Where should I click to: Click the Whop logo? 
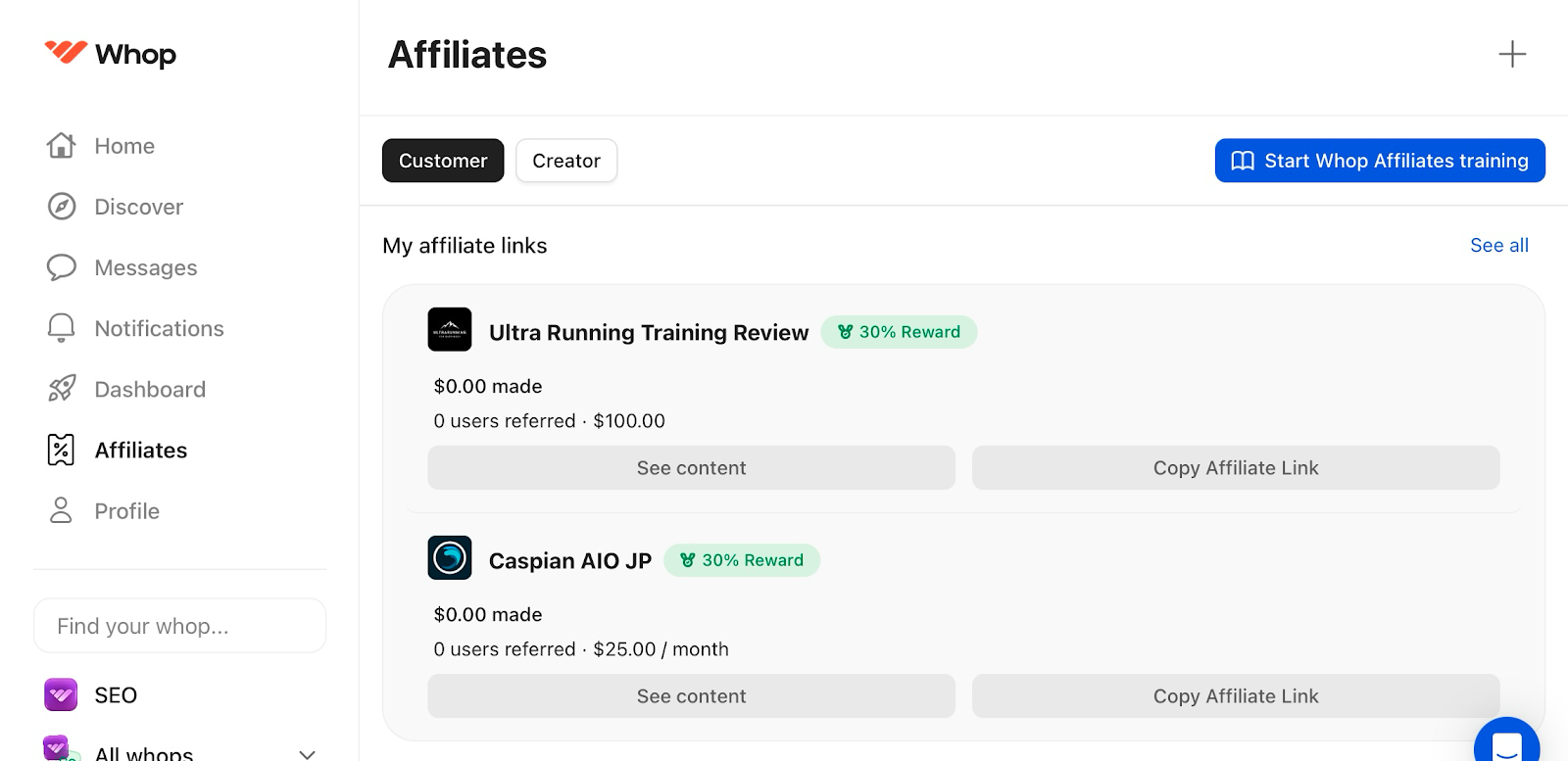click(x=110, y=55)
